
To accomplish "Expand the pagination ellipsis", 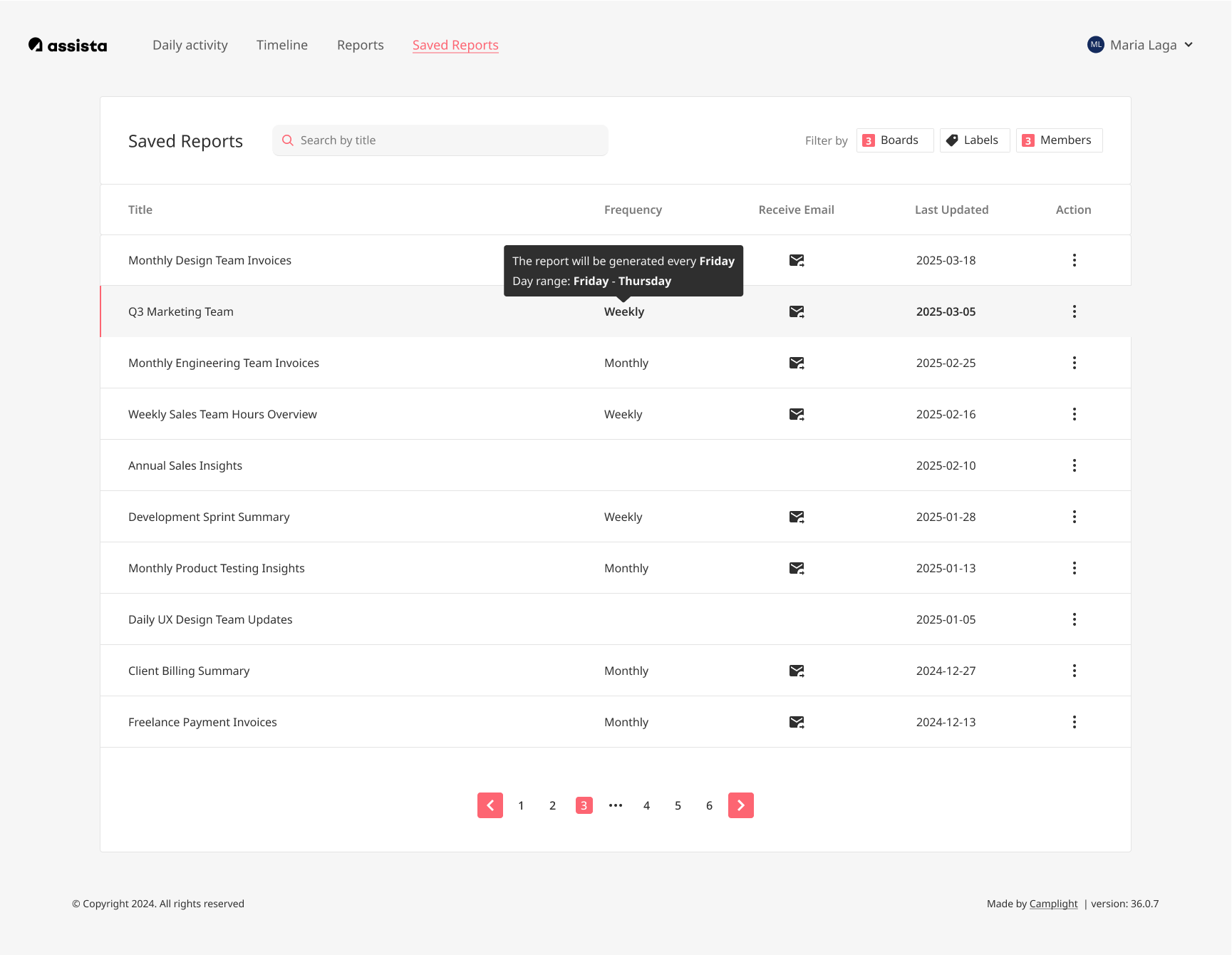I will point(616,805).
